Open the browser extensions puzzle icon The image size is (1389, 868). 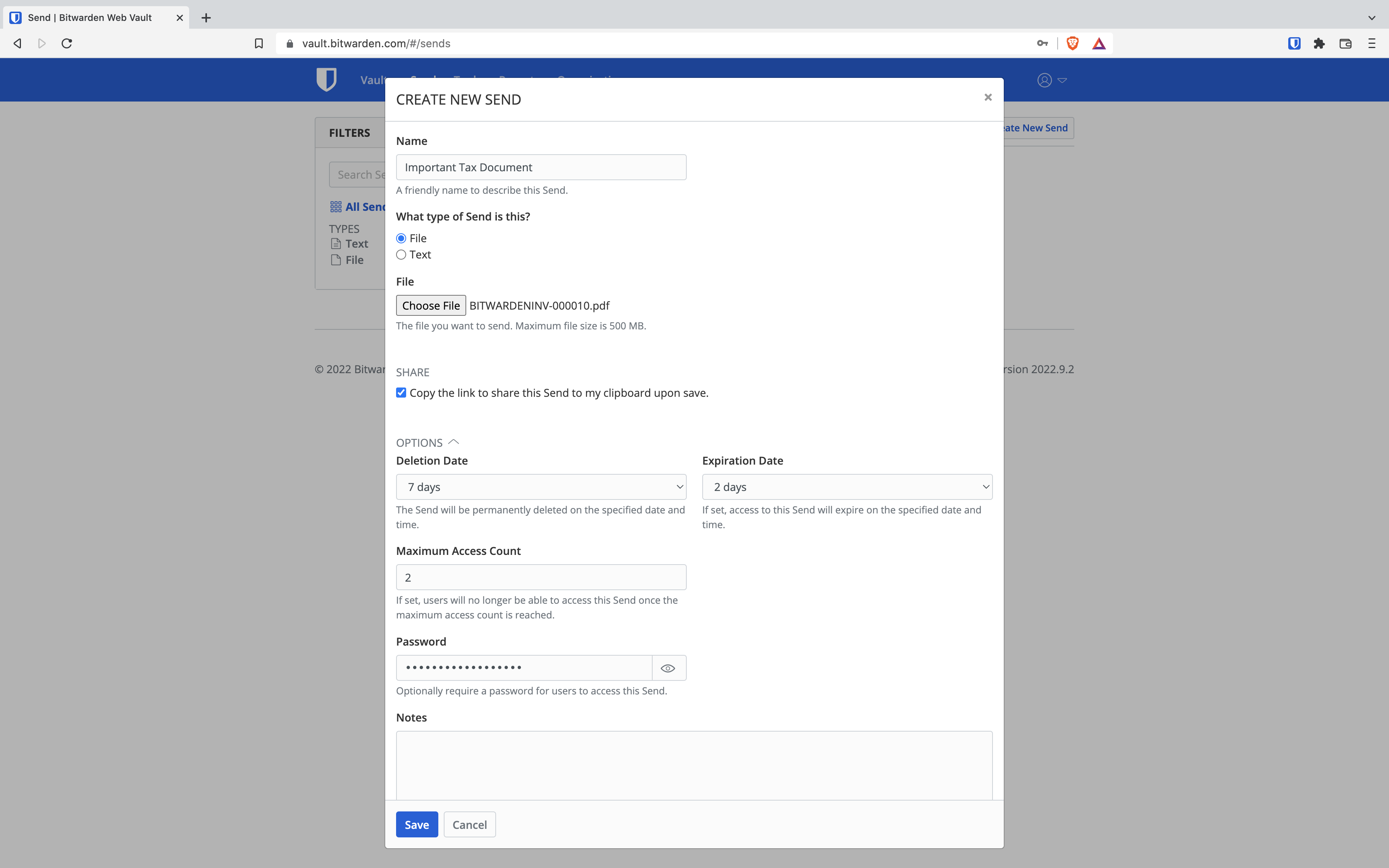[1319, 44]
